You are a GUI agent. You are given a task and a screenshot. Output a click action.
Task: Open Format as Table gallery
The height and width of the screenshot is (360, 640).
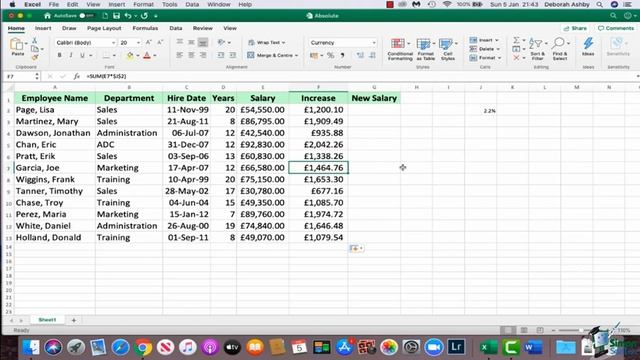point(425,49)
